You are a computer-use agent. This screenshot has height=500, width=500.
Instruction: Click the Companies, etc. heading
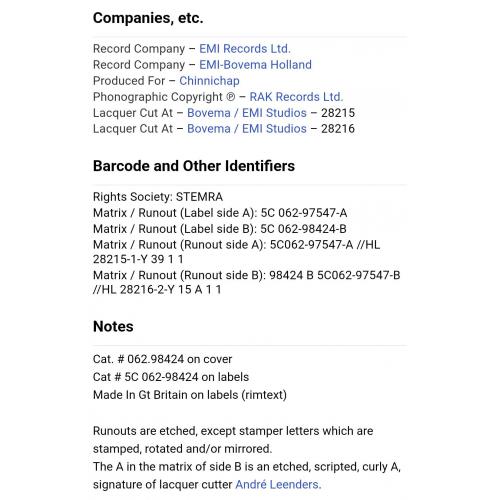coord(148,18)
